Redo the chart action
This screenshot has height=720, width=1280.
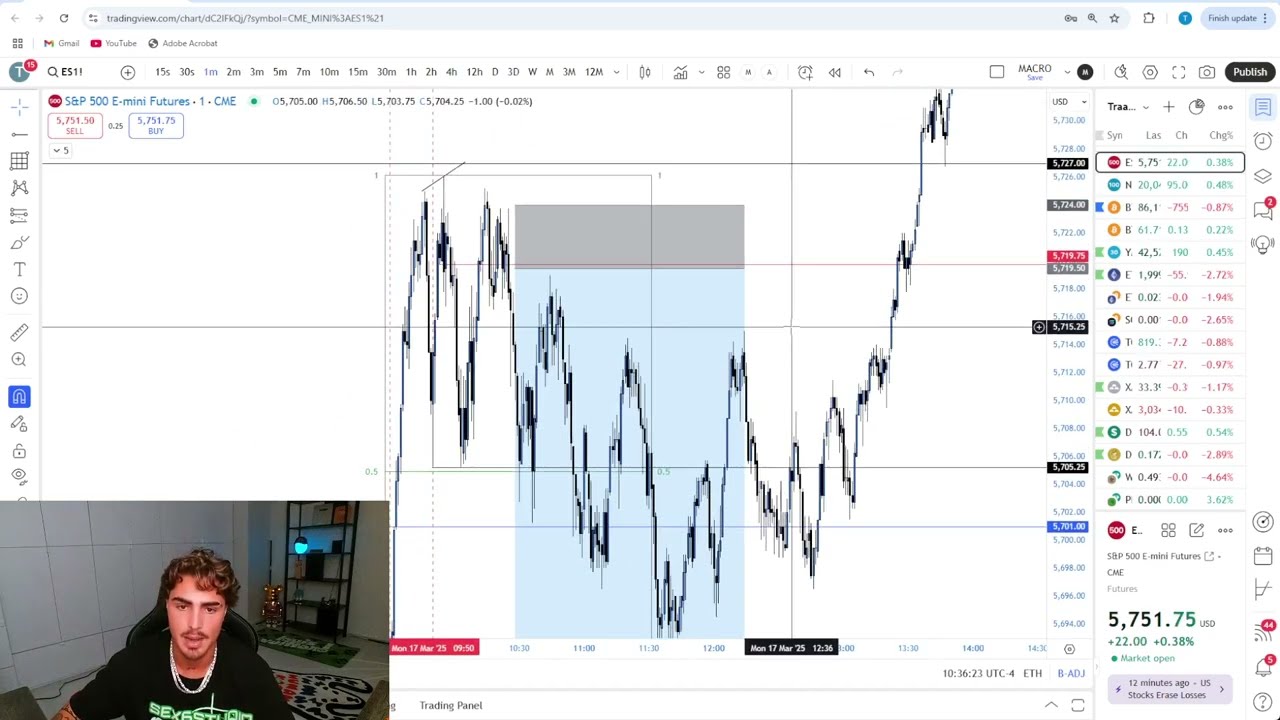pyautogui.click(x=897, y=72)
